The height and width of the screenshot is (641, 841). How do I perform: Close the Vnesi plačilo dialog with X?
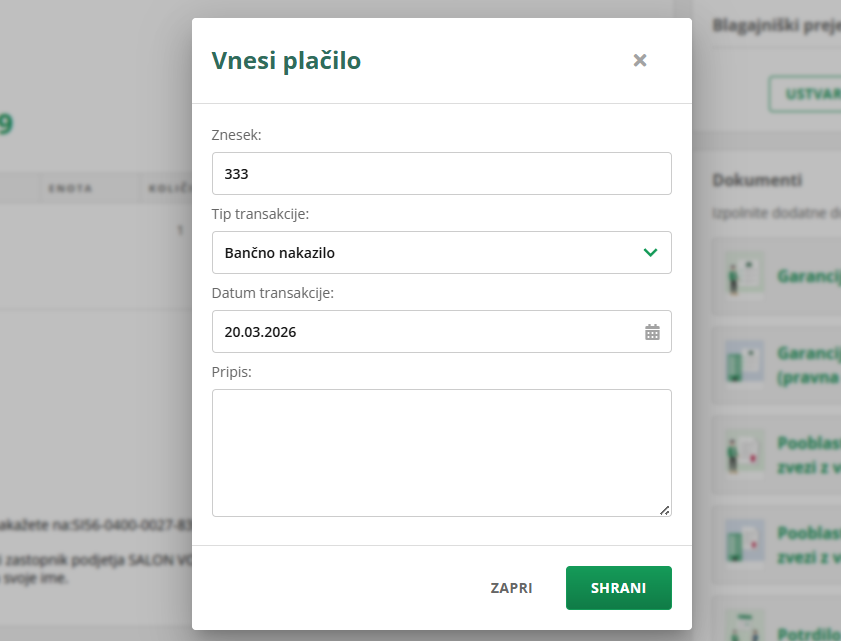[x=640, y=60]
